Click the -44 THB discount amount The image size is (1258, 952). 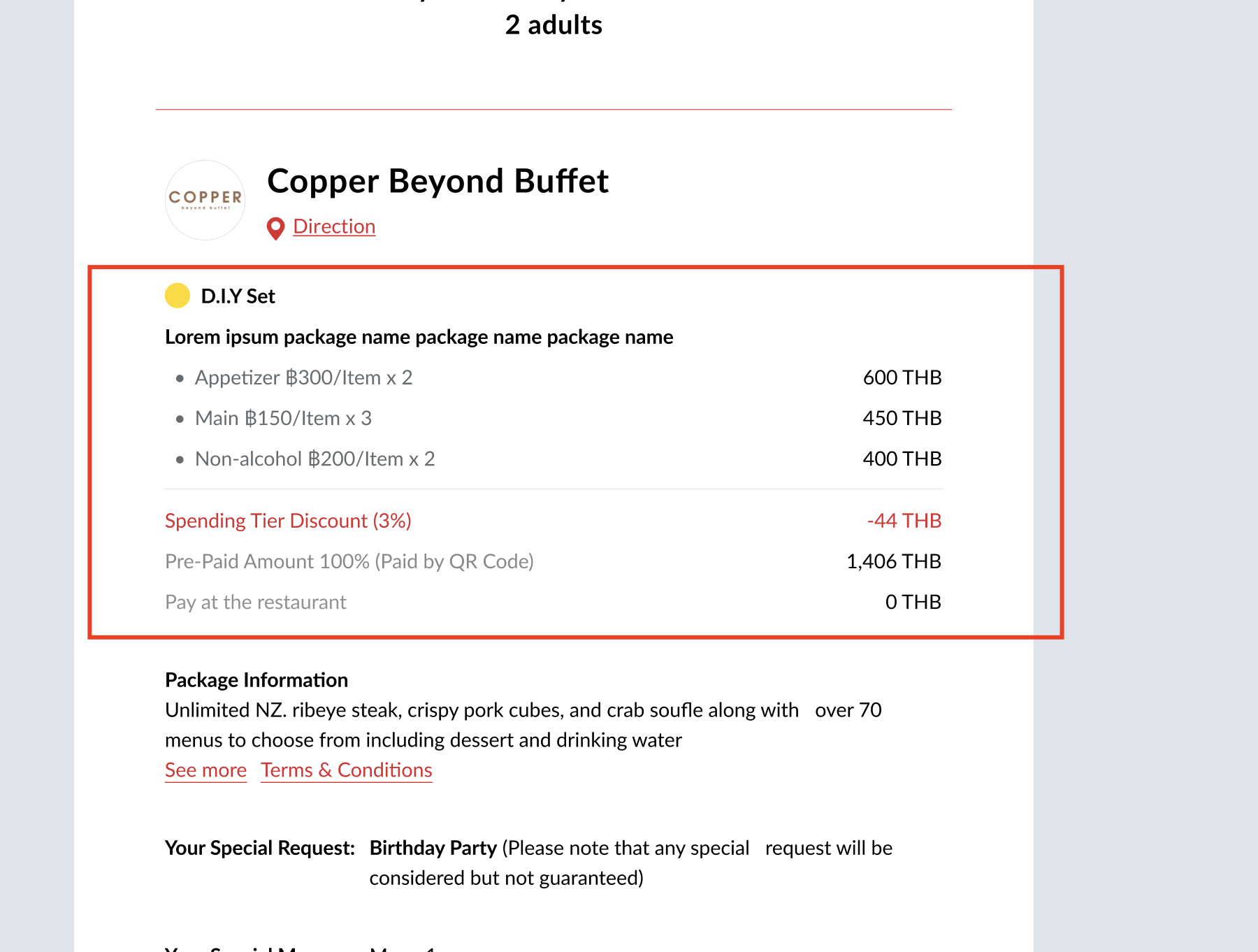tap(904, 521)
